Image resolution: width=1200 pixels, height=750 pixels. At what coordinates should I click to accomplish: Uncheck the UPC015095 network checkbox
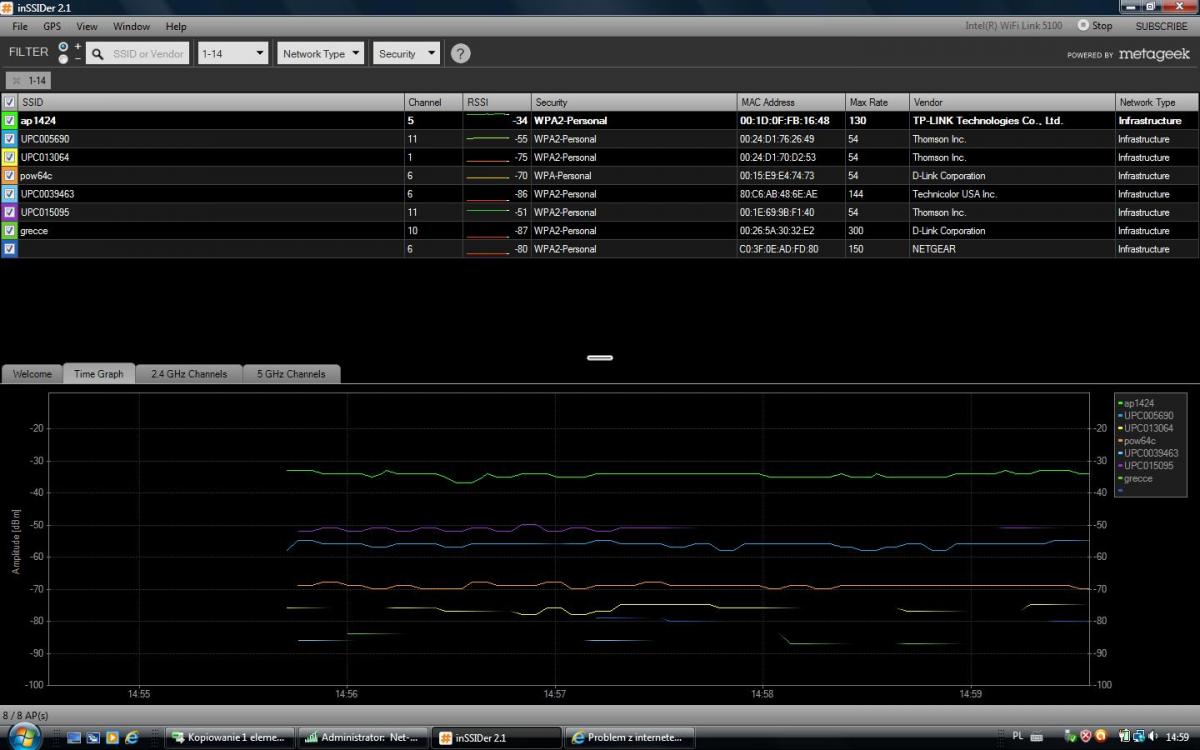click(10, 212)
